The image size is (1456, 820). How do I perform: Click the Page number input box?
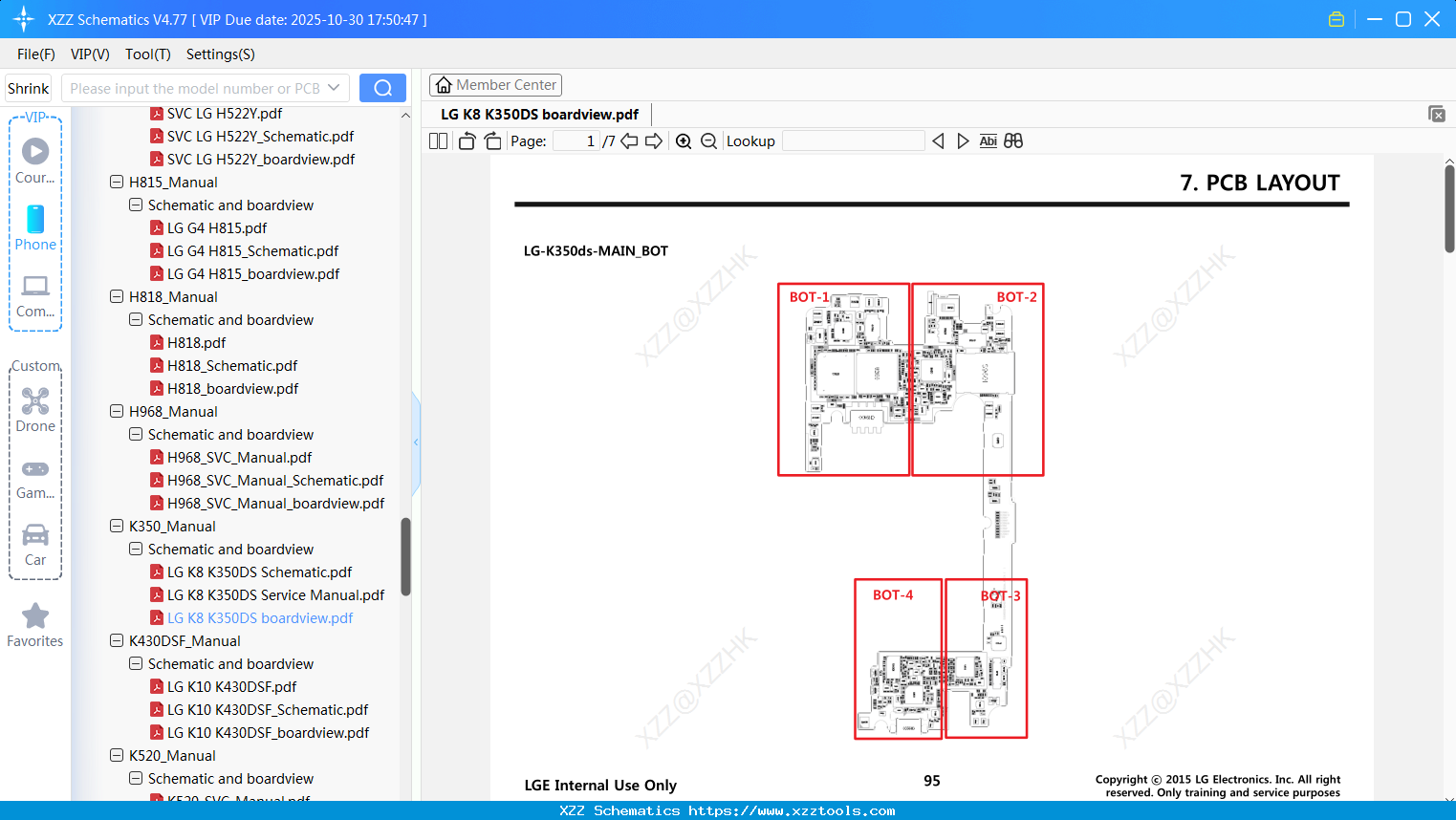[576, 141]
